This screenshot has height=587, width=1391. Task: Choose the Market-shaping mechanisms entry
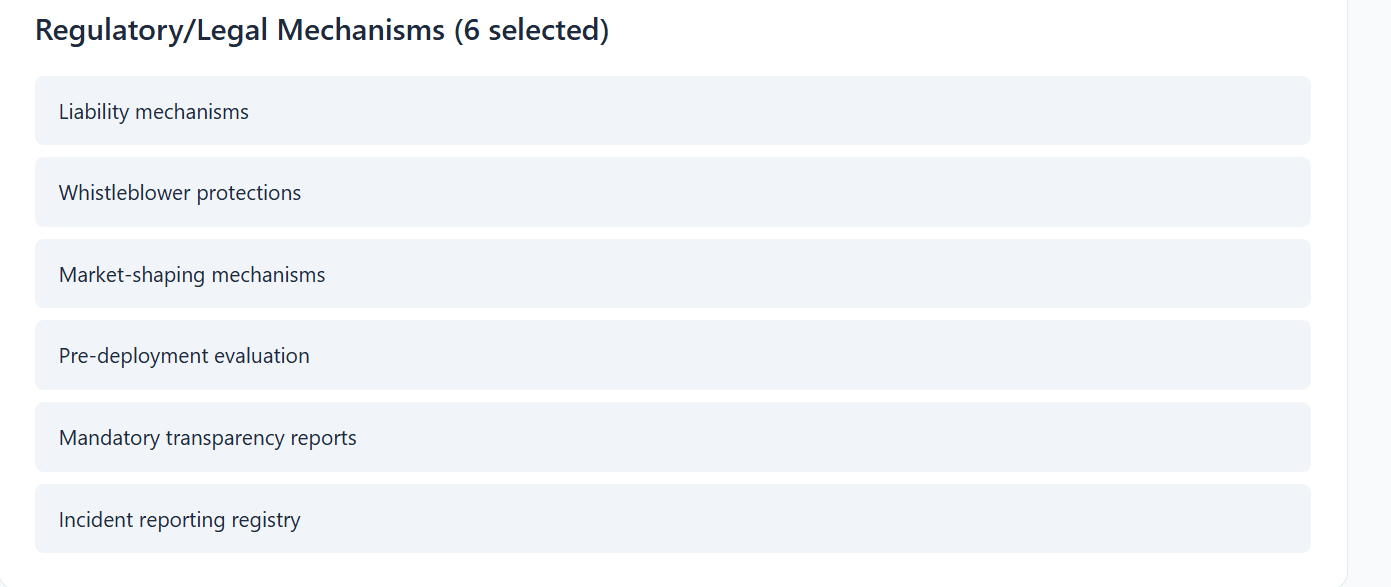(672, 275)
